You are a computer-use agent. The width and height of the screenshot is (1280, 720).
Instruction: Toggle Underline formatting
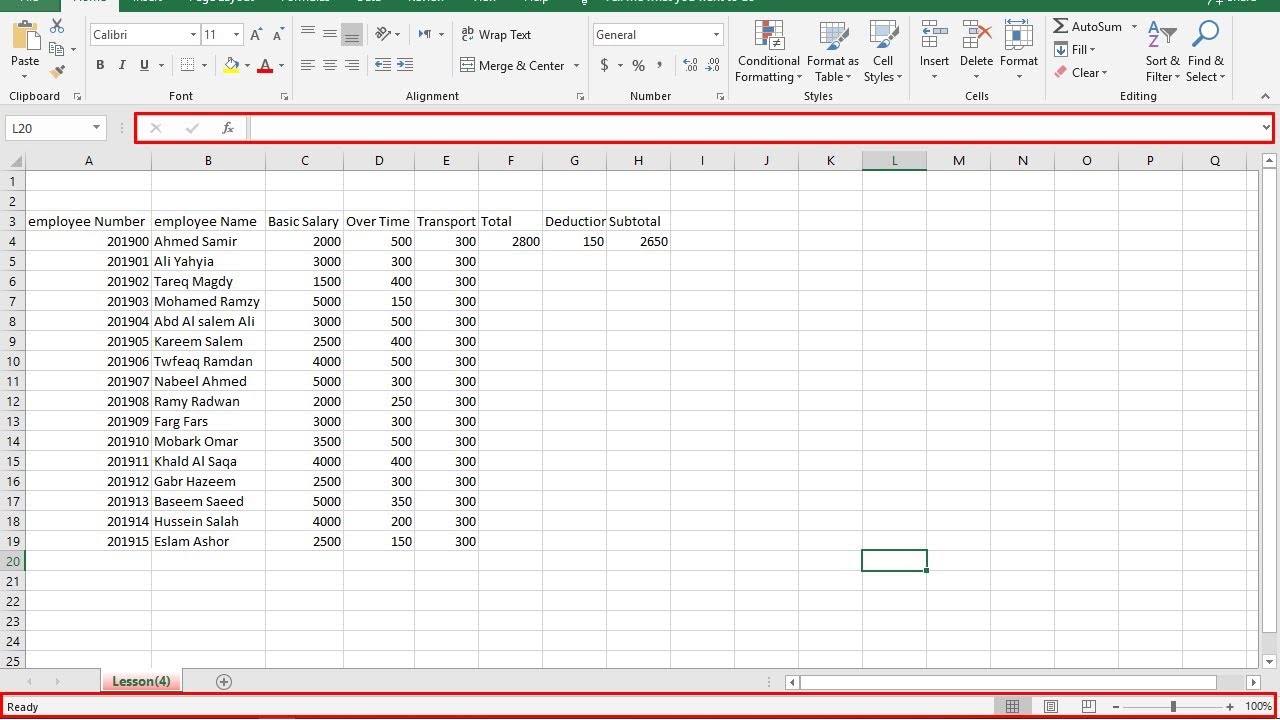(144, 65)
